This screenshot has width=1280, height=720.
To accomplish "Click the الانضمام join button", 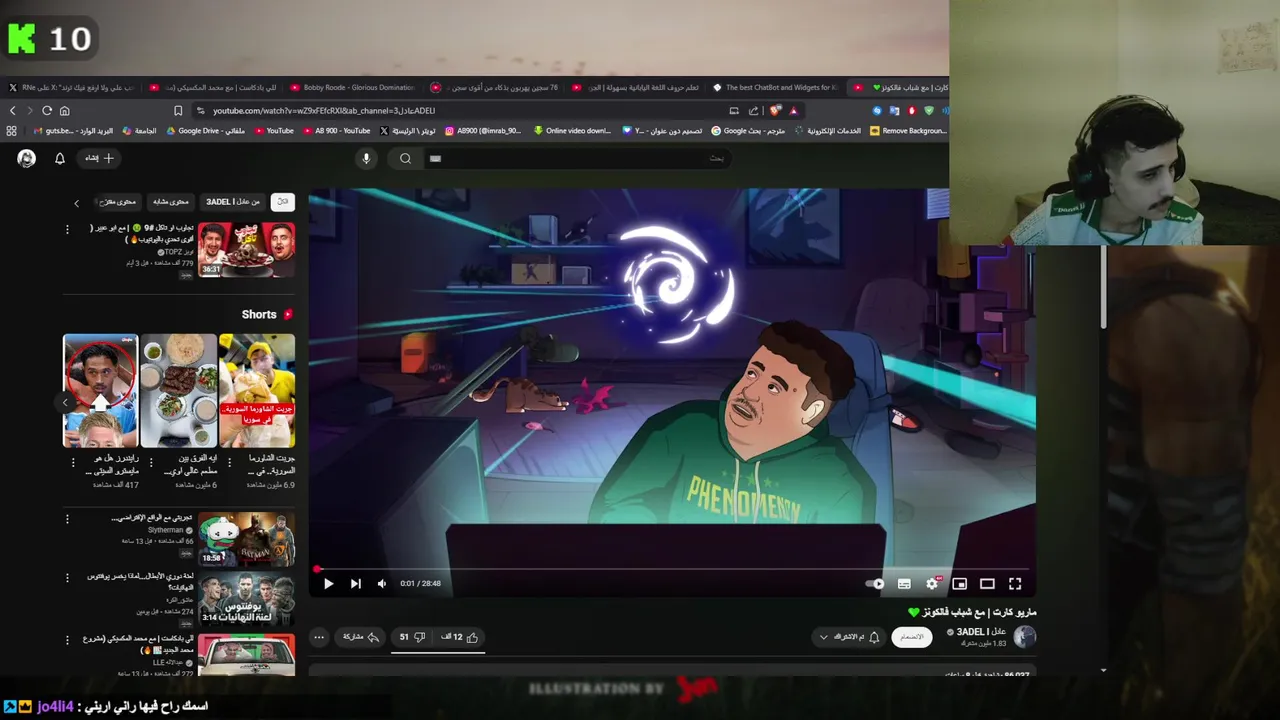I will [911, 637].
